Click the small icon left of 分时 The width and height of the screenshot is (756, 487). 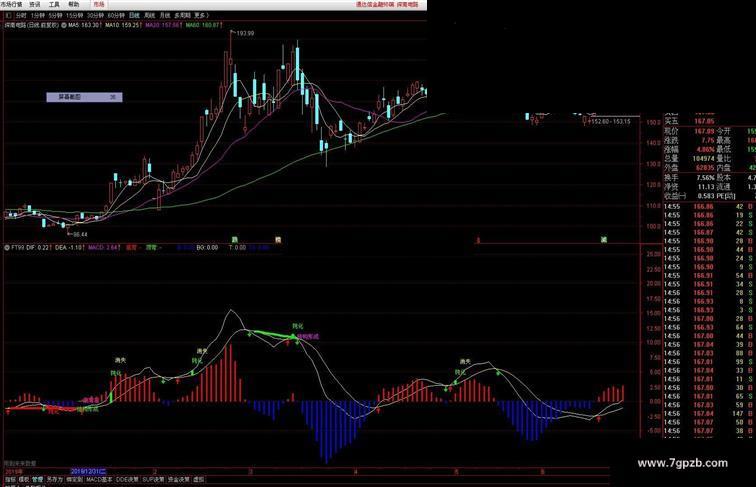pos(8,15)
